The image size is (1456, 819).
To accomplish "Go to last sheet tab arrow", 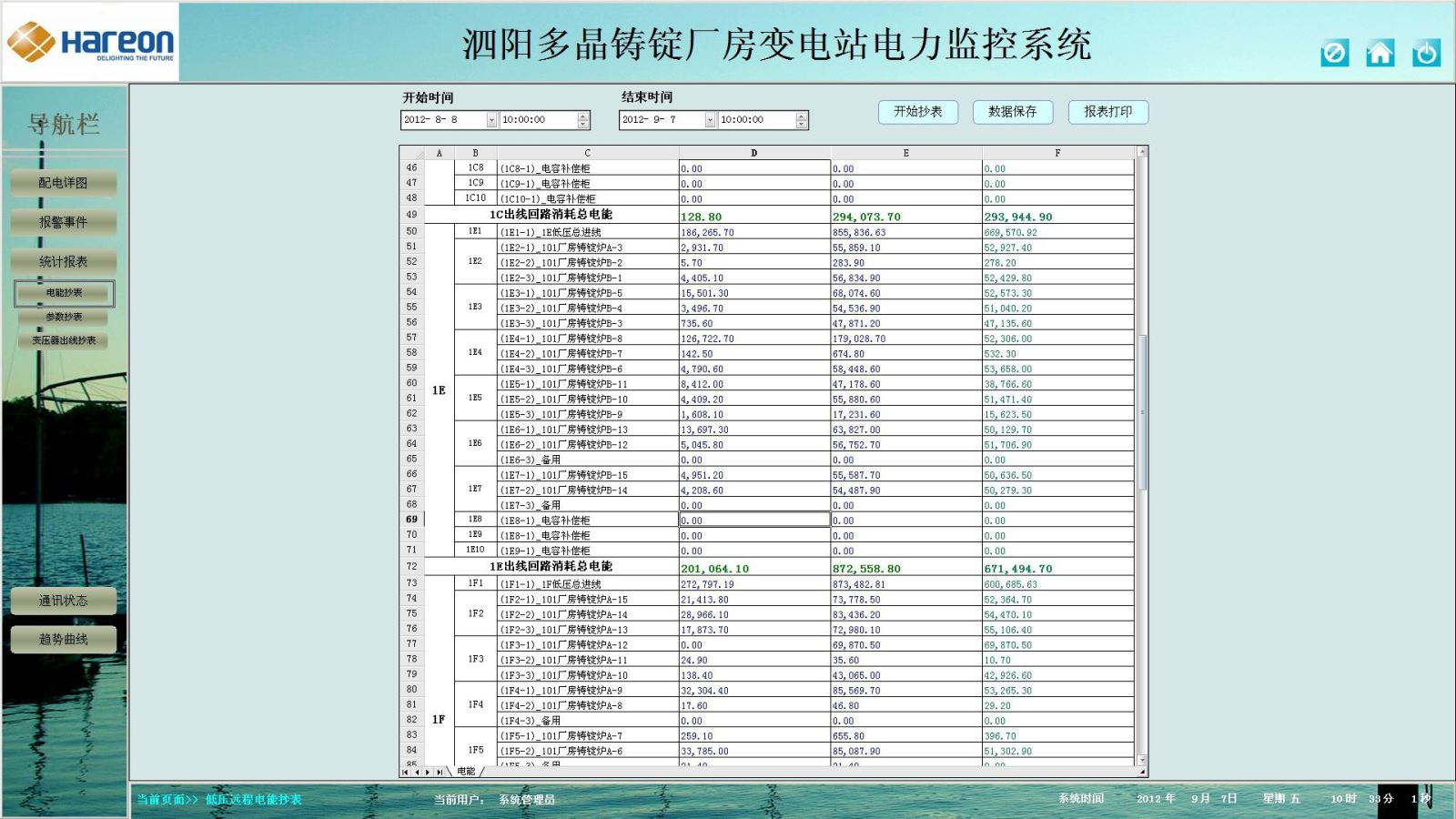I will coord(440,772).
